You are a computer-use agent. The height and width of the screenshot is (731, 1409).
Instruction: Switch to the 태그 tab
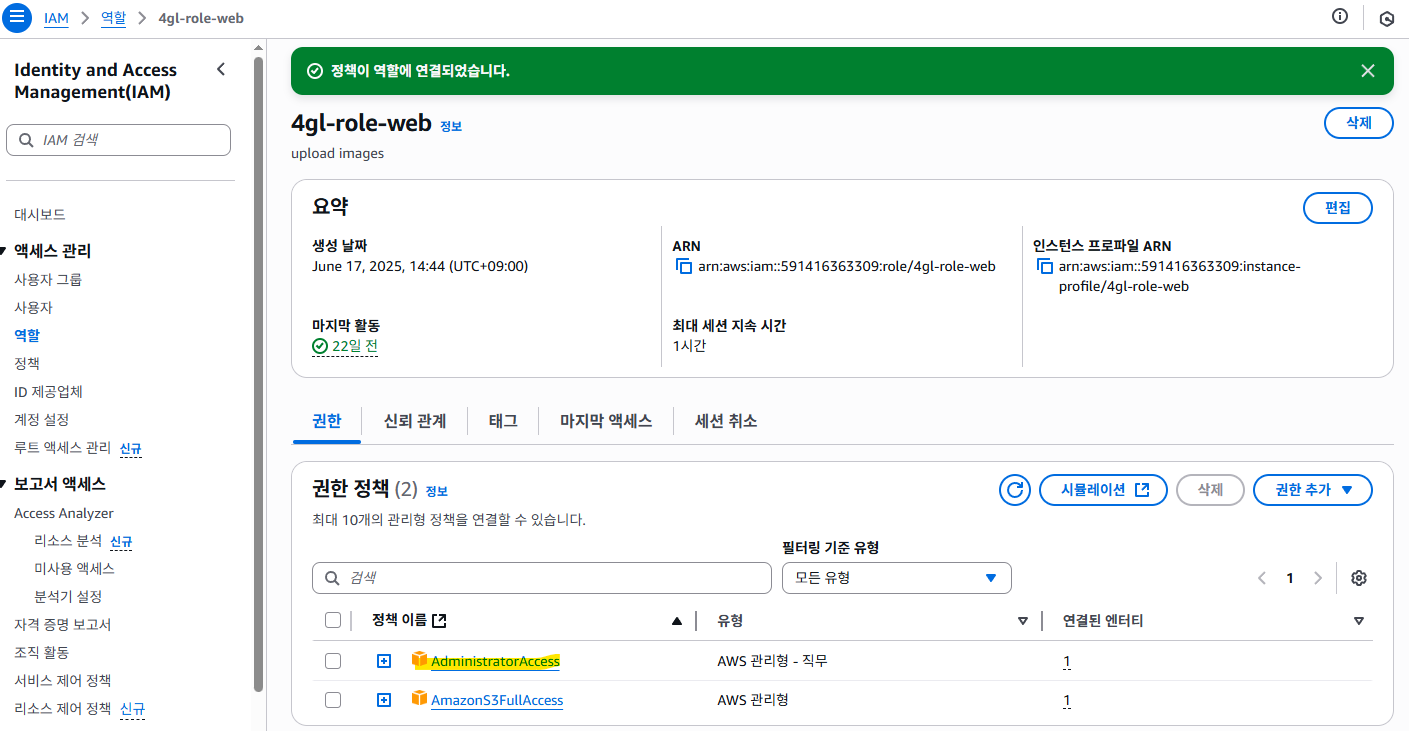click(x=503, y=421)
